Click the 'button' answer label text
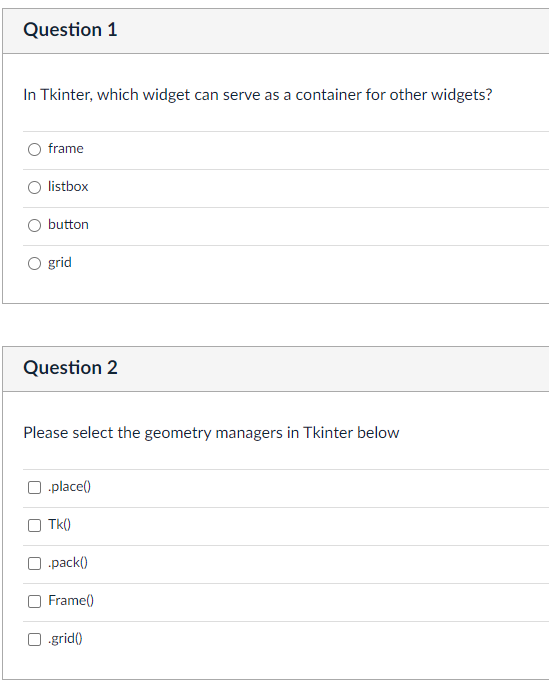This screenshot has height=685, width=549. pos(68,225)
